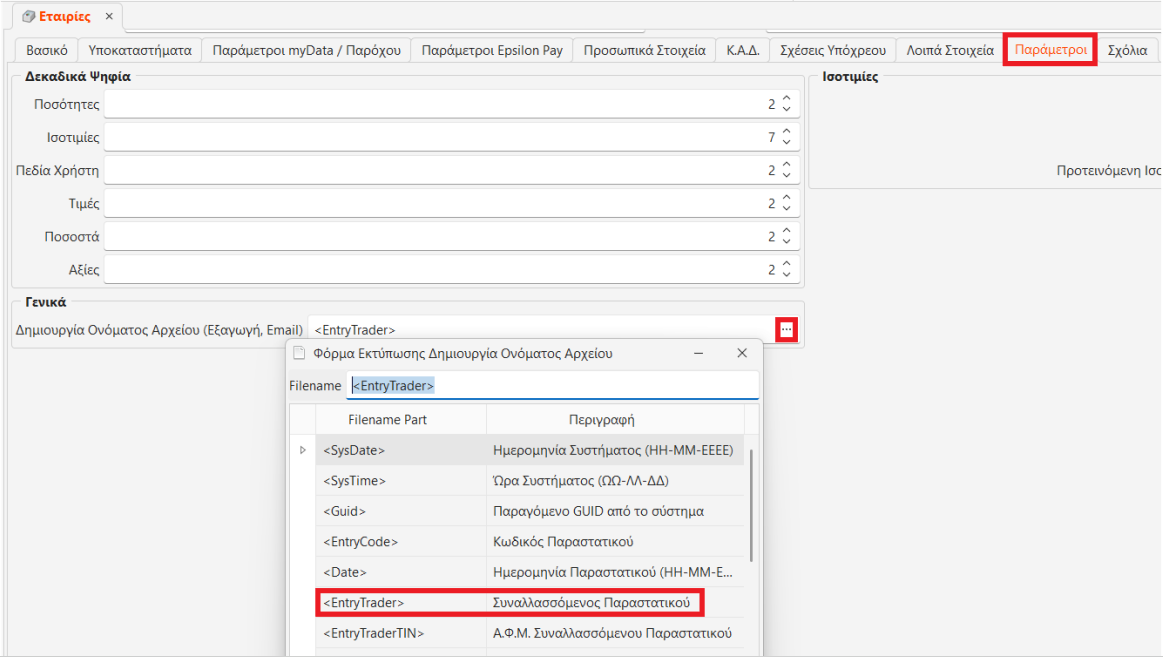Close the Φόρμα Εκτύπωσης dialog
Viewport: 1163px width, 657px height.
pos(742,353)
